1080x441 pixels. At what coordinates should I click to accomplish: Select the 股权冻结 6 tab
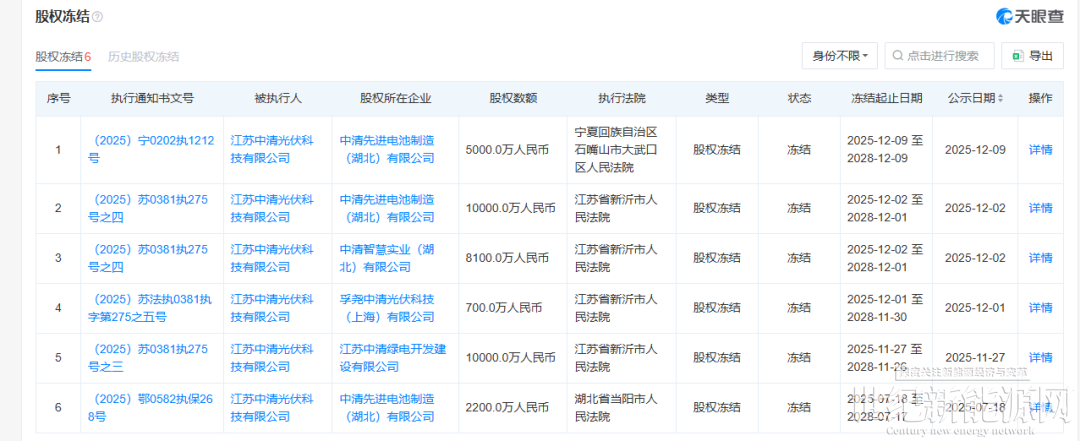point(63,57)
